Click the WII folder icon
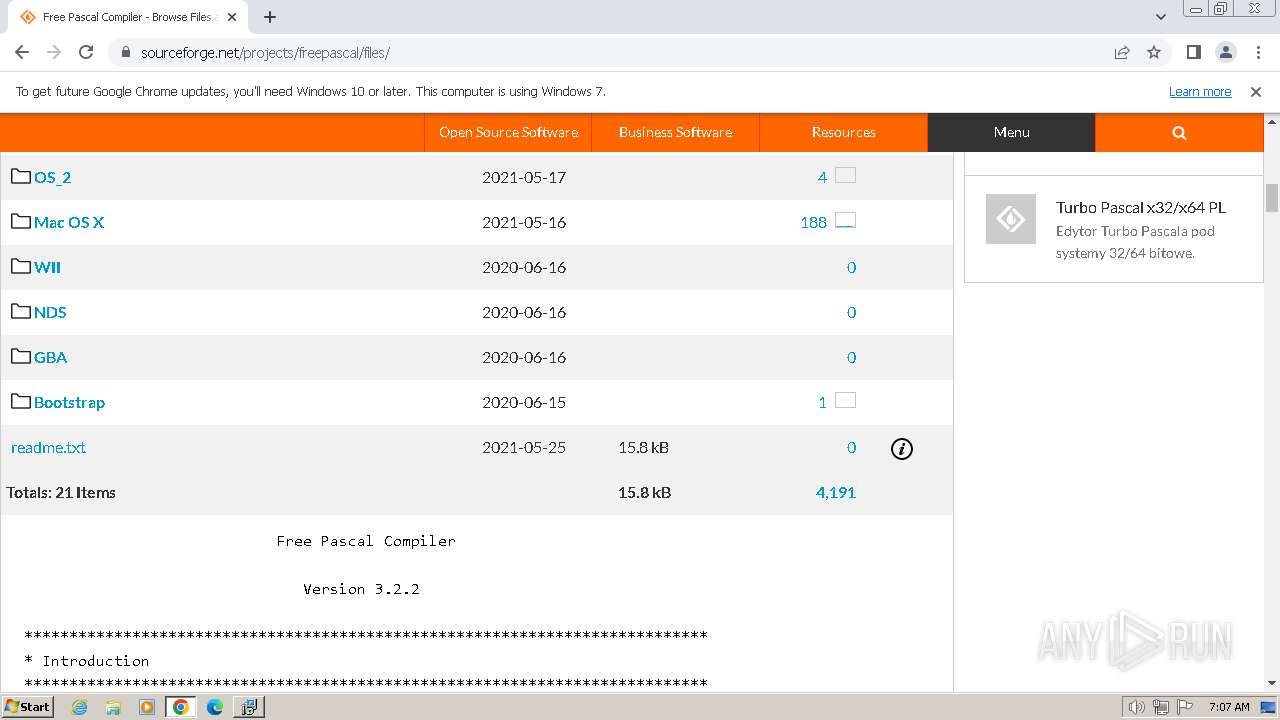1280x720 pixels. (21, 266)
